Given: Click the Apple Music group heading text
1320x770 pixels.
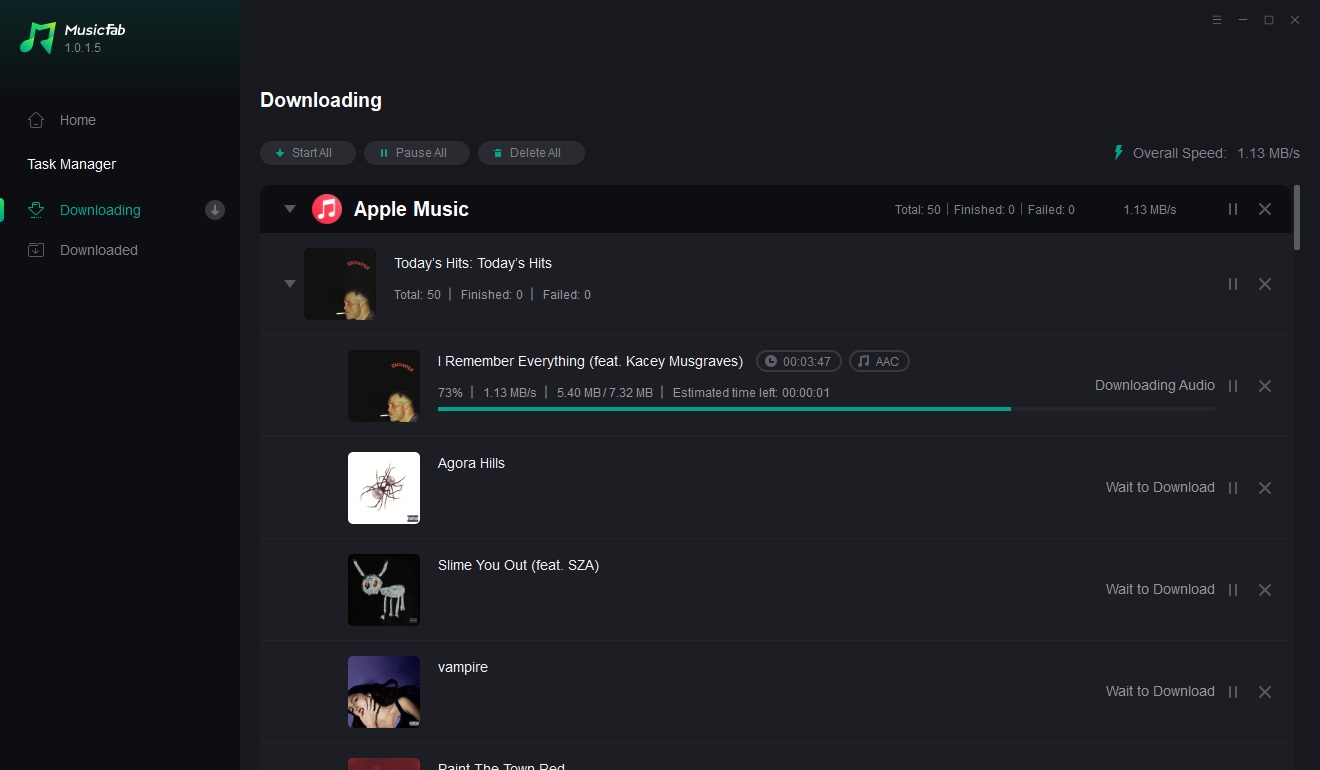Looking at the screenshot, I should tap(411, 209).
